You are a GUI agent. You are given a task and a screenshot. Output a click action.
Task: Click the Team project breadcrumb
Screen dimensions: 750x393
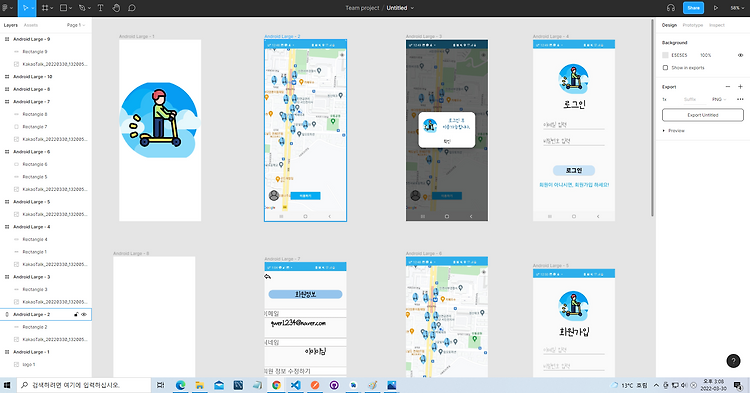click(362, 8)
